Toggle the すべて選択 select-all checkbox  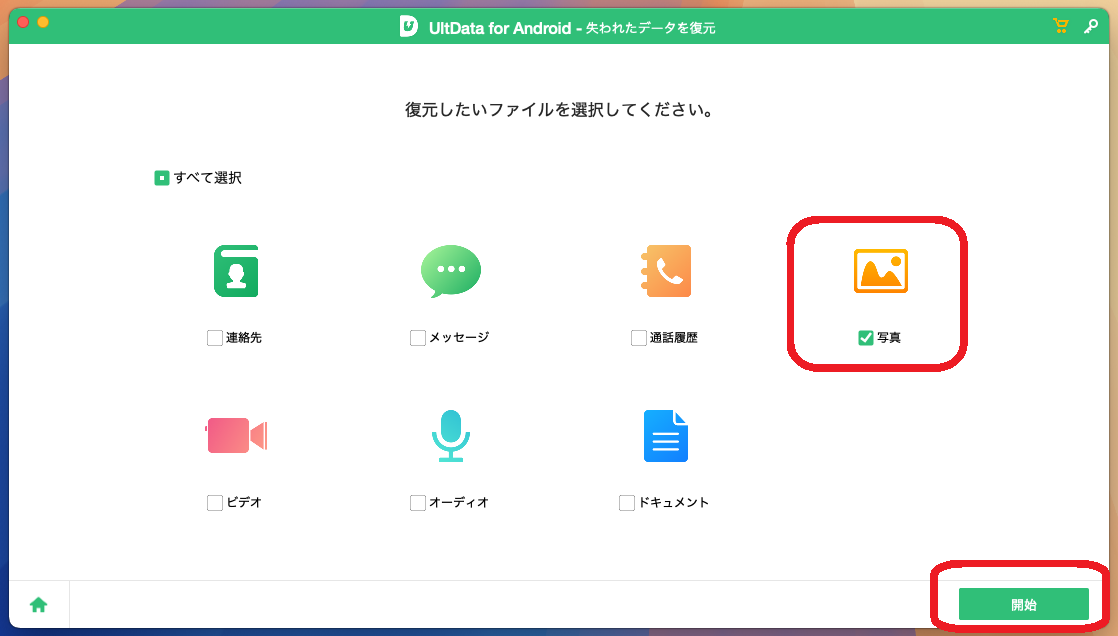[162, 178]
